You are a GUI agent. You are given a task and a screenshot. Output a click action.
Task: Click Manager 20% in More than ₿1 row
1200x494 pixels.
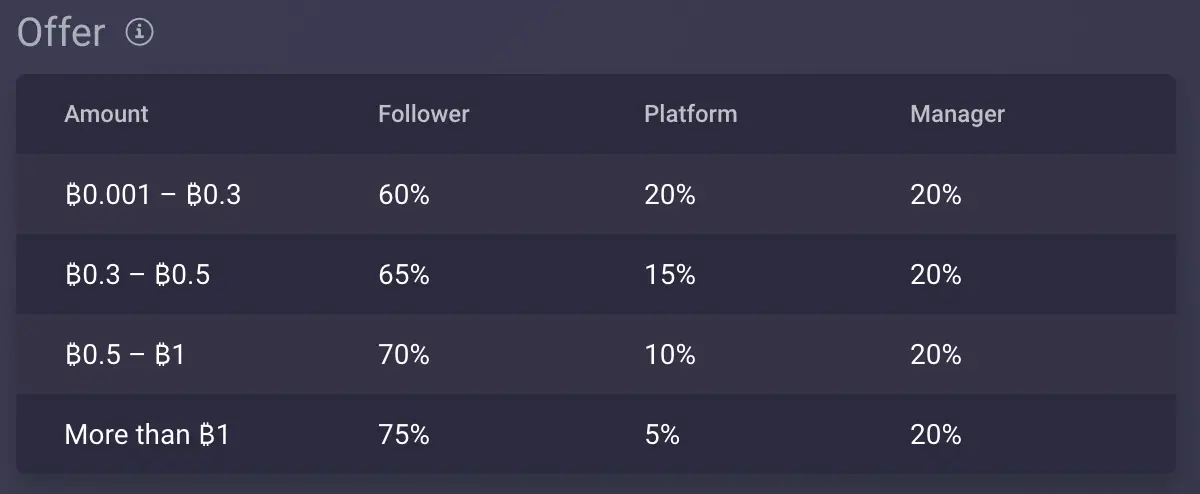pos(936,434)
